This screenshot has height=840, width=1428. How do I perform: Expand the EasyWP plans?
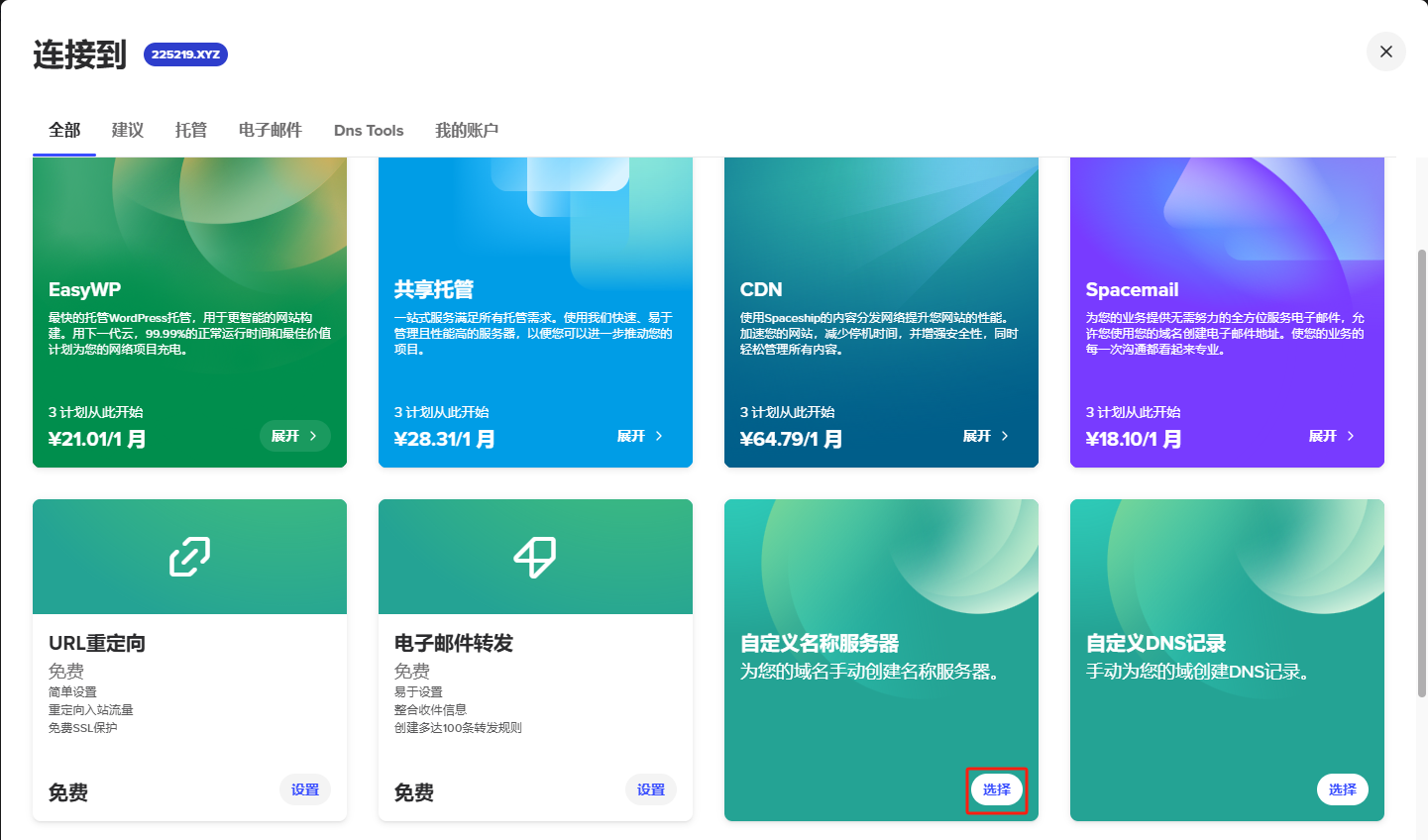click(x=294, y=436)
